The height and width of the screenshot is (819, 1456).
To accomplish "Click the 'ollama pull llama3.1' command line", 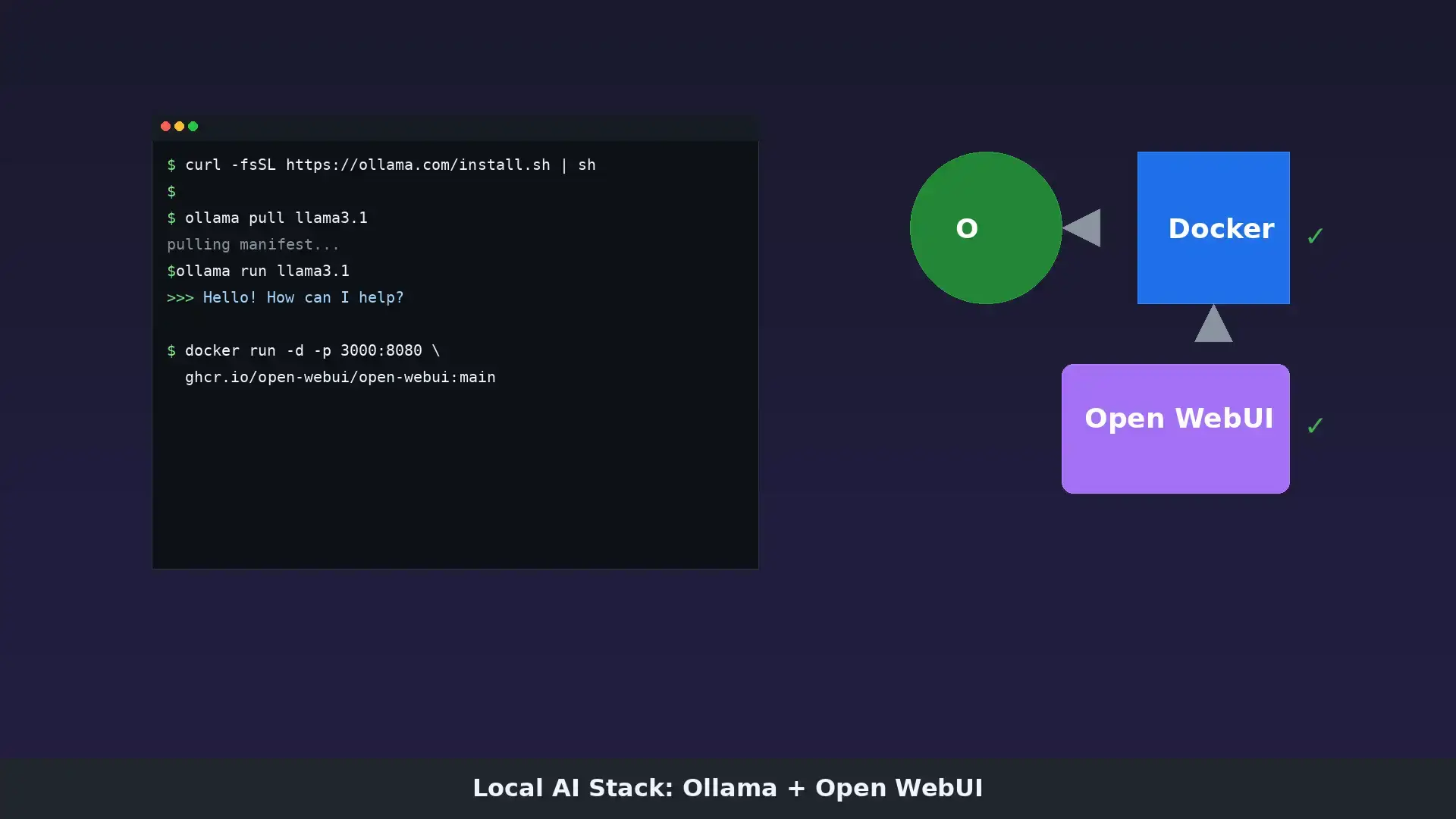I will coord(268,218).
